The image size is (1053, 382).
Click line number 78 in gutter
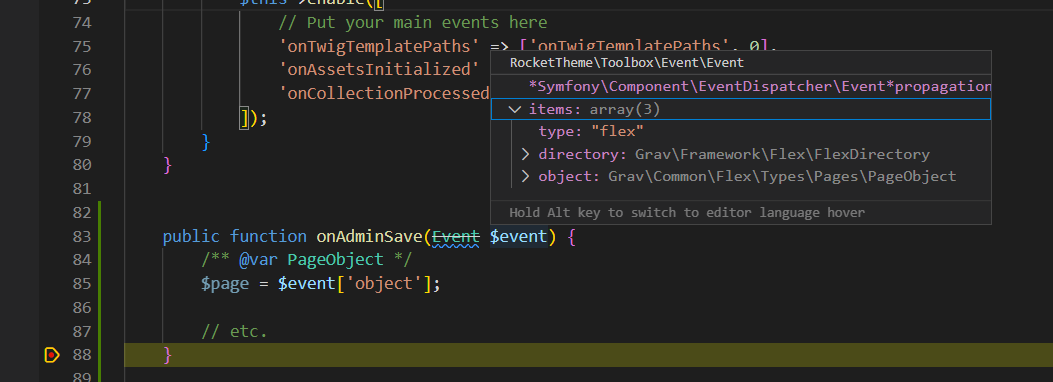pos(81,117)
